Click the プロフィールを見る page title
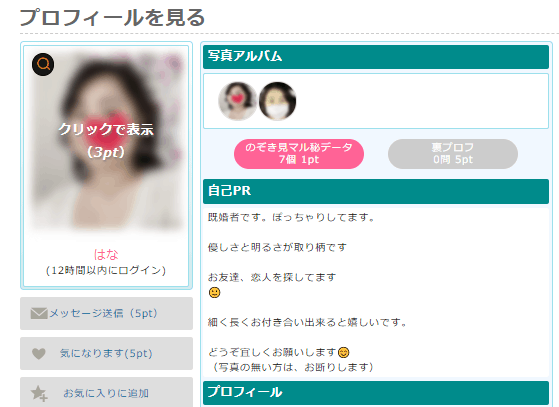 [112, 17]
